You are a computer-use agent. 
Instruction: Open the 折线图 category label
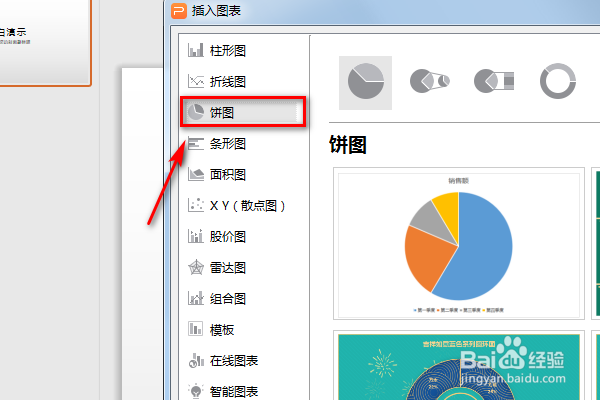(228, 82)
